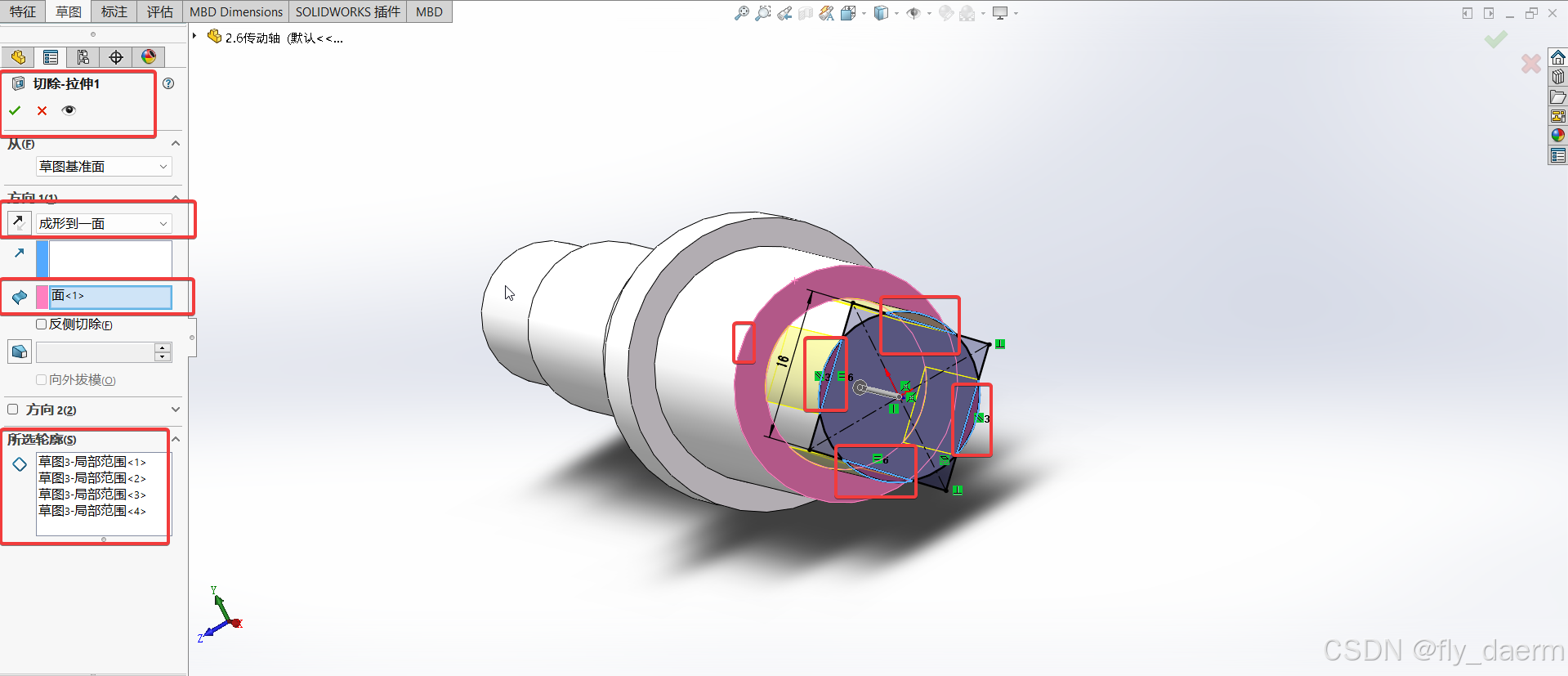Switch to 标注 tab
The image size is (1568, 676).
point(114,11)
